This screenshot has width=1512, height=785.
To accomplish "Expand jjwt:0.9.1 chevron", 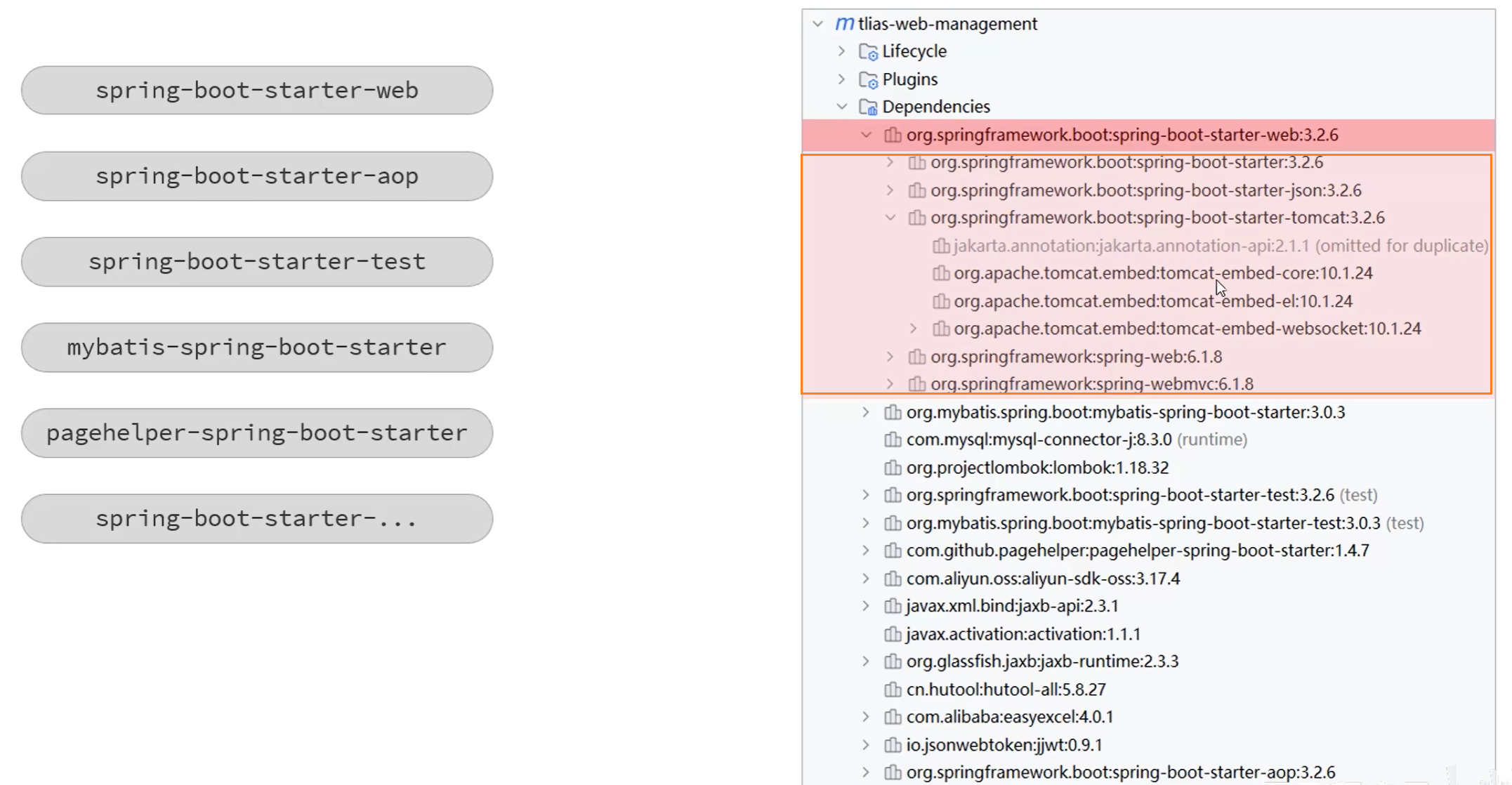I will [x=866, y=745].
